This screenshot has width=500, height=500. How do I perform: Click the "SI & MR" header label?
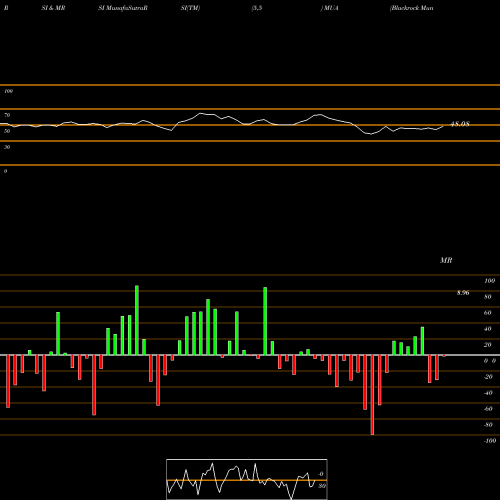coord(53,8)
